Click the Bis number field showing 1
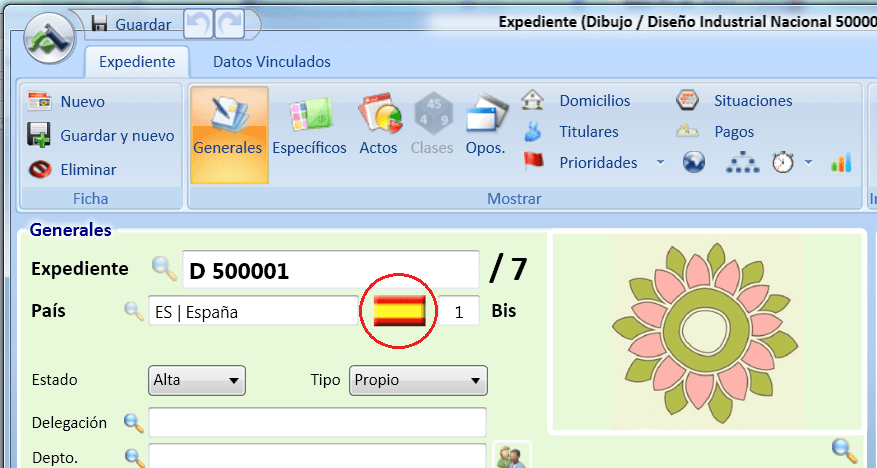 [x=459, y=310]
